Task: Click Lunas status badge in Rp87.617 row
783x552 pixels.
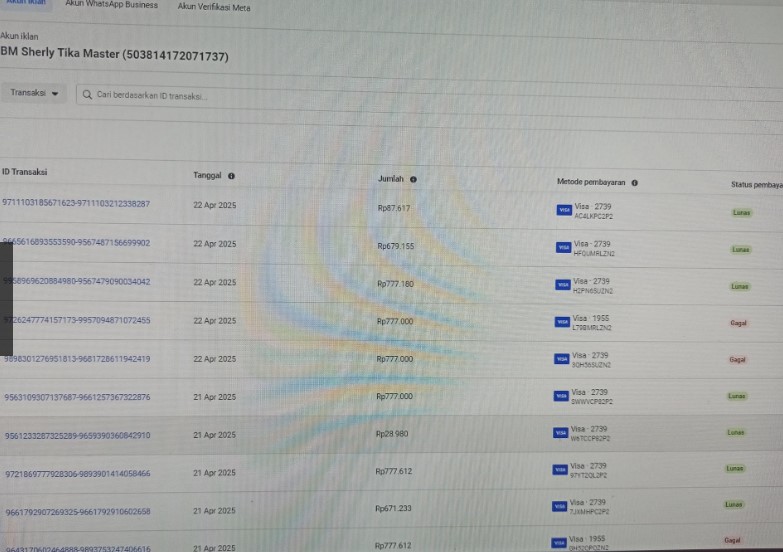Action: click(741, 212)
